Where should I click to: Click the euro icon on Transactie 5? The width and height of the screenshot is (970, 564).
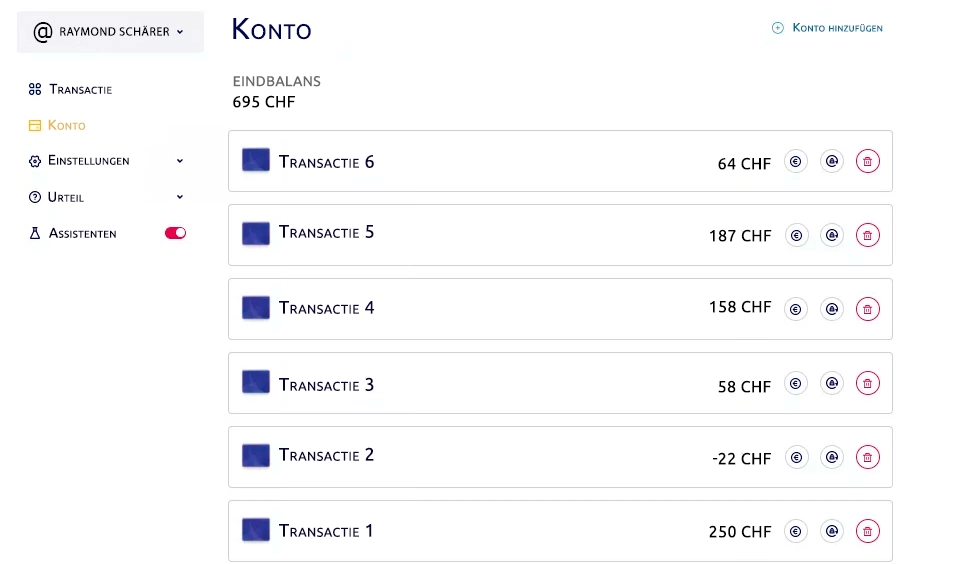point(796,236)
